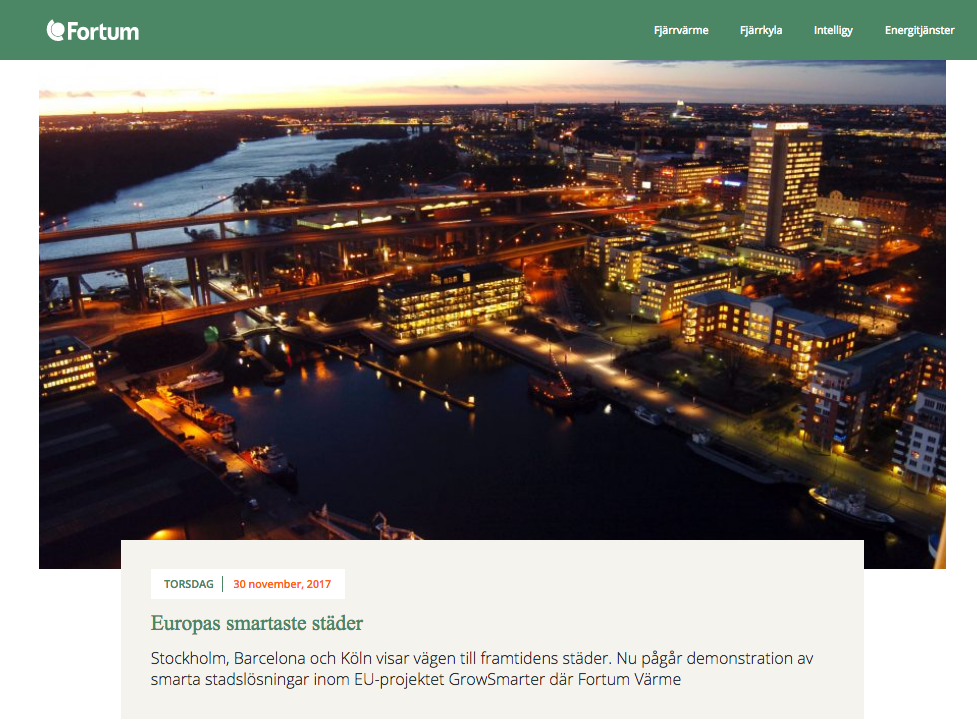977x727 pixels.
Task: Go to the Intelligy menu item
Action: point(833,30)
